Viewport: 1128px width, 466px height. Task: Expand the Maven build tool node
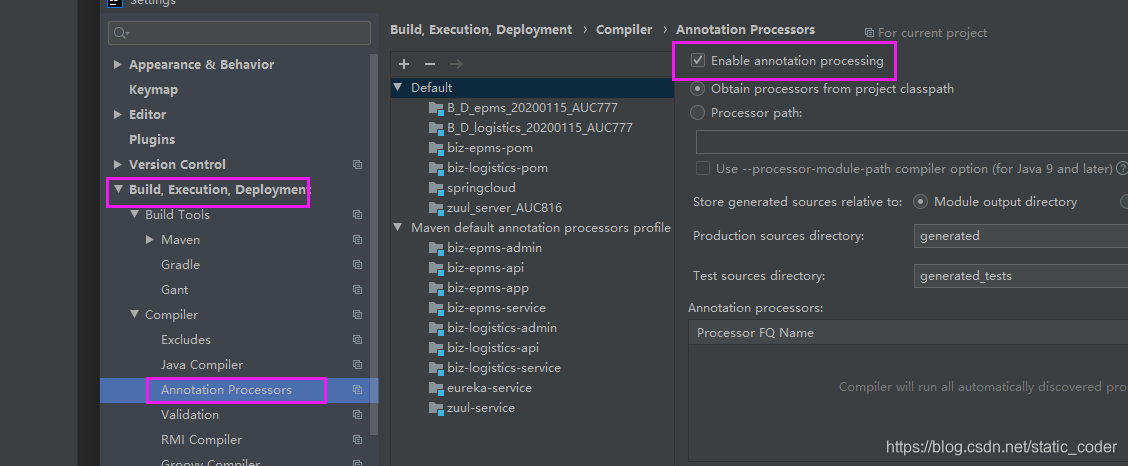click(150, 240)
